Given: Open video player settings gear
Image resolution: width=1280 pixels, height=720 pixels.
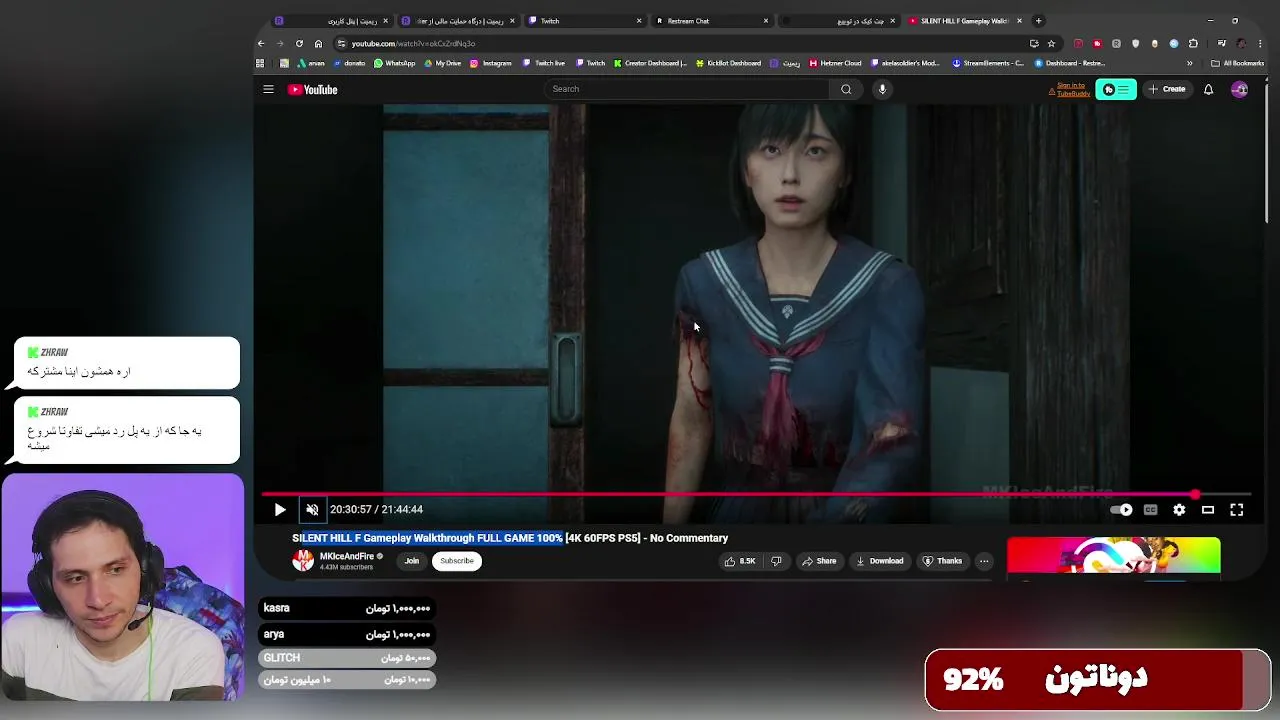Looking at the screenshot, I should point(1179,510).
